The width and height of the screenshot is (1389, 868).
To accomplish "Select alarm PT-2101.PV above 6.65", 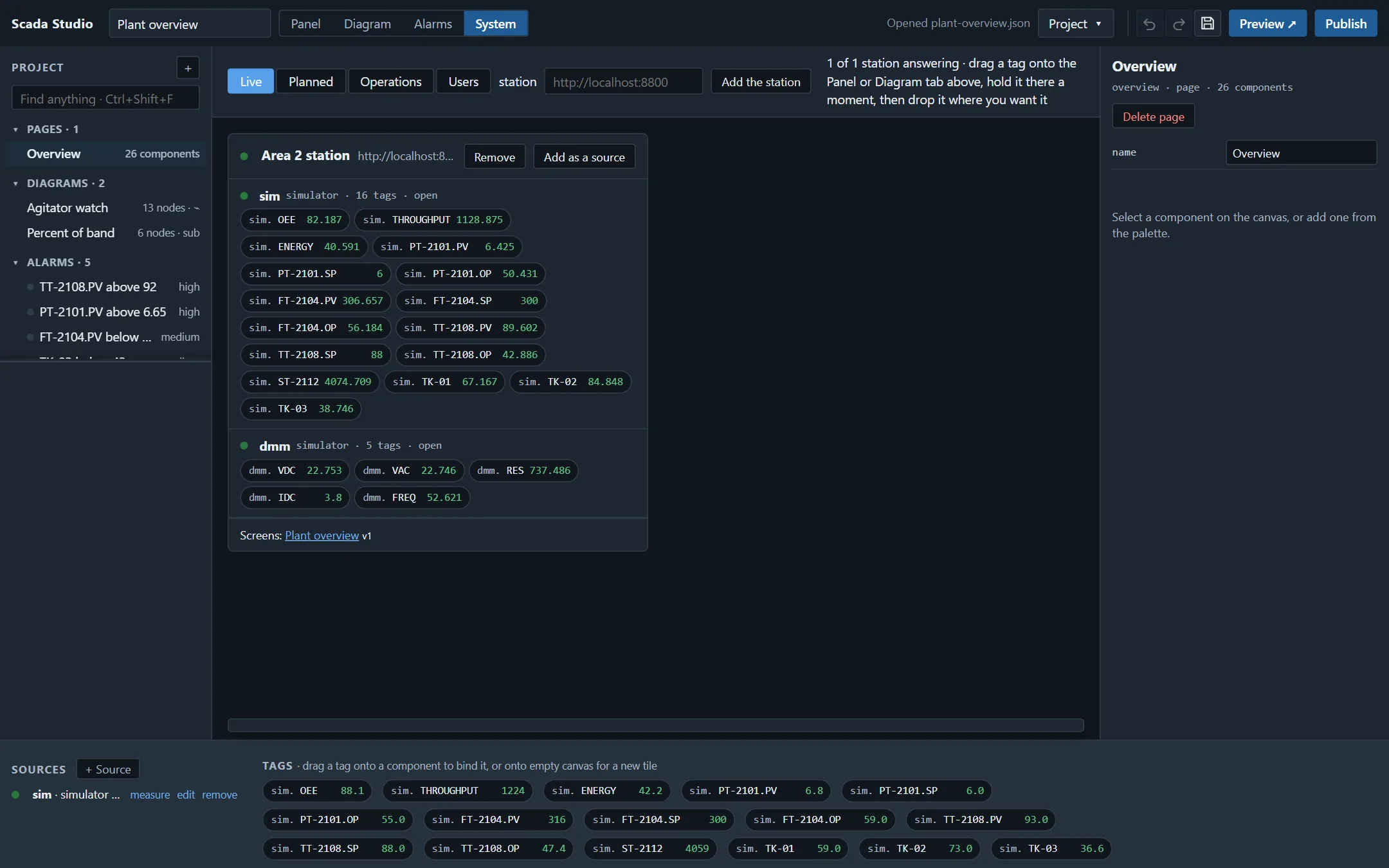I will tap(105, 312).
